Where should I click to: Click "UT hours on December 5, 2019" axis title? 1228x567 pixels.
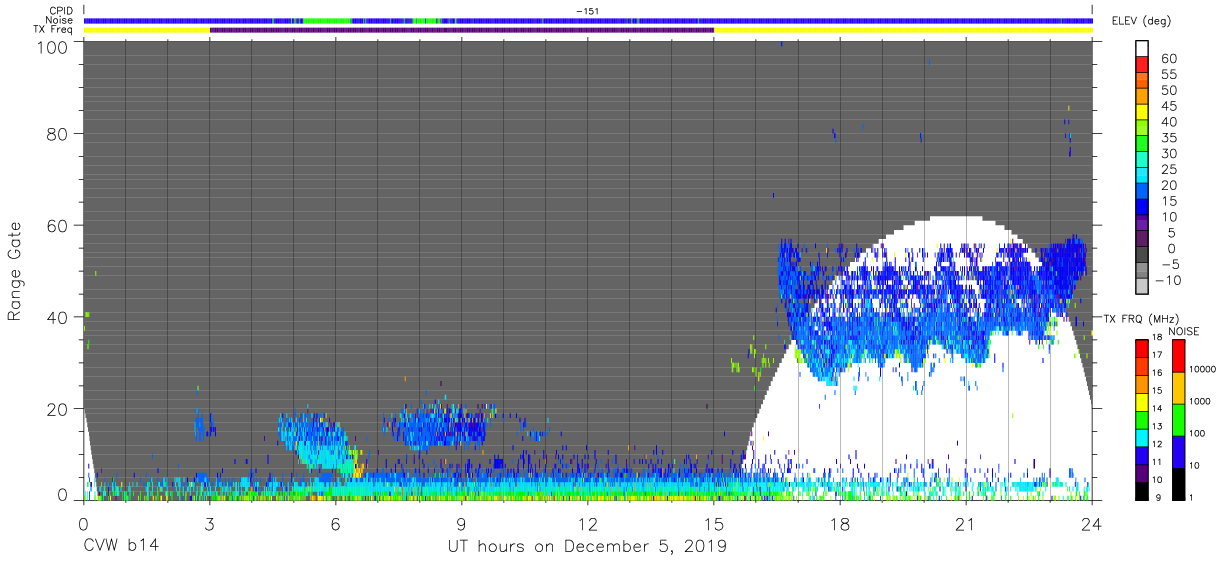click(x=588, y=546)
